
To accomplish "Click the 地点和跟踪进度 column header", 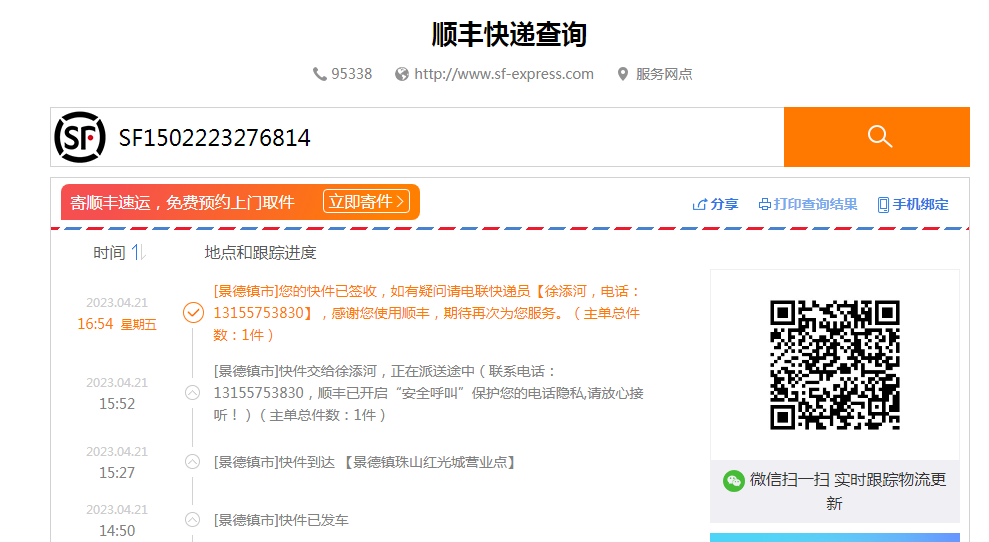I will coord(260,253).
